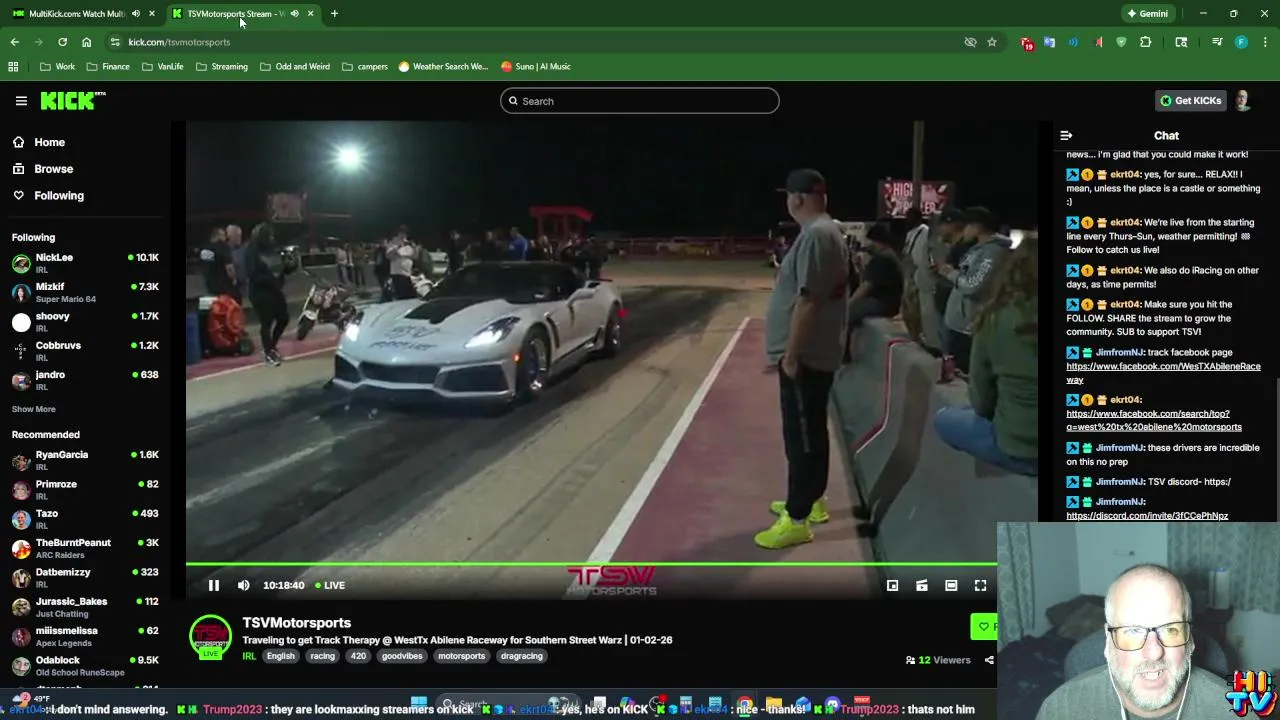The image size is (1280, 720).
Task: Open the VanLife bookmarks folder
Action: (162, 67)
